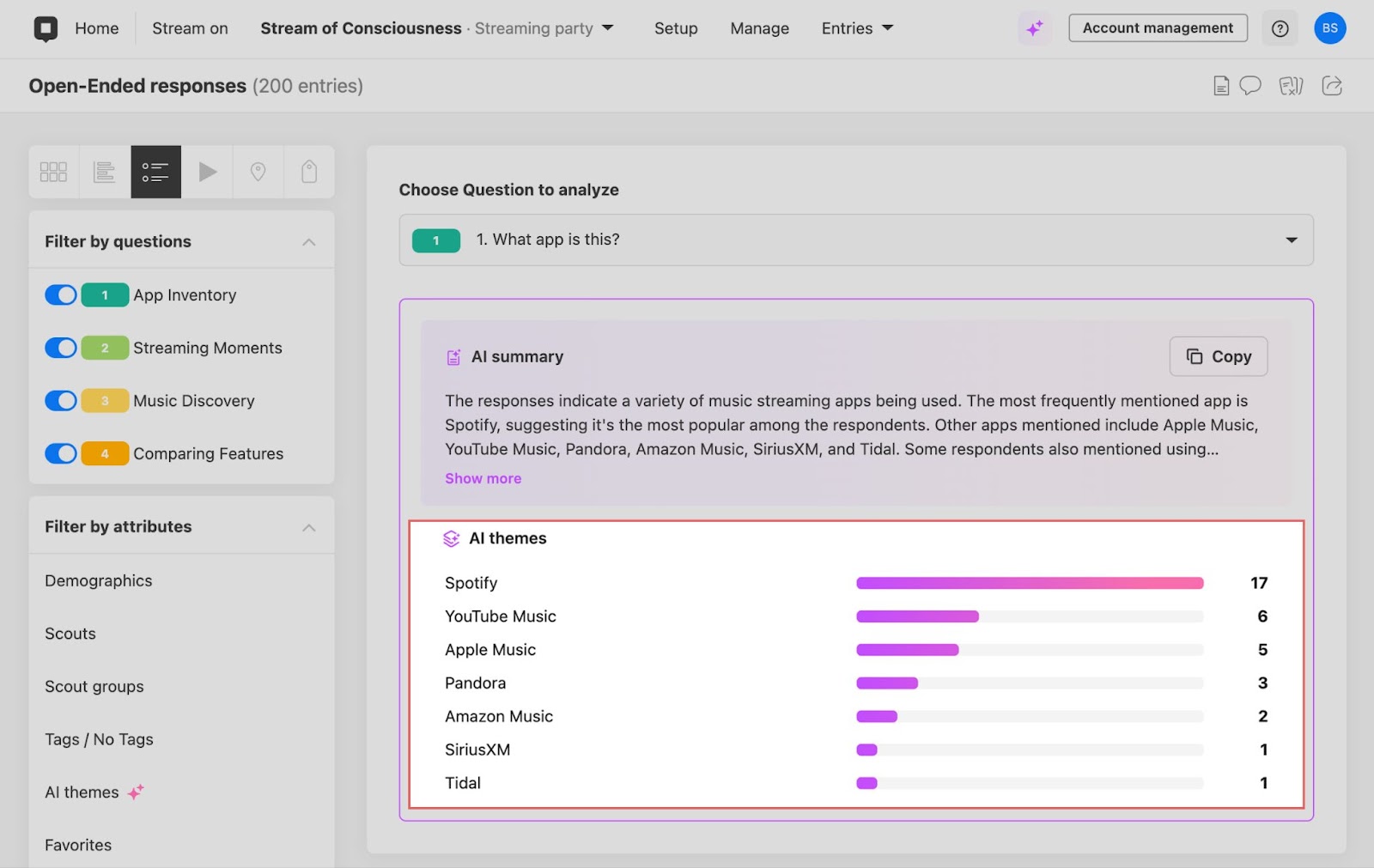Switch to the grid view layout
Viewport: 1374px width, 868px height.
[x=53, y=171]
